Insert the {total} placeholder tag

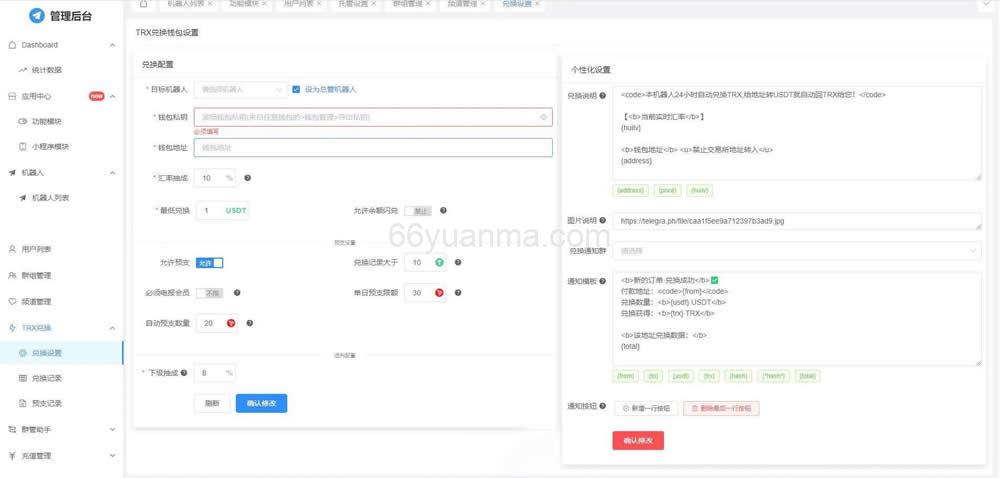pos(809,377)
